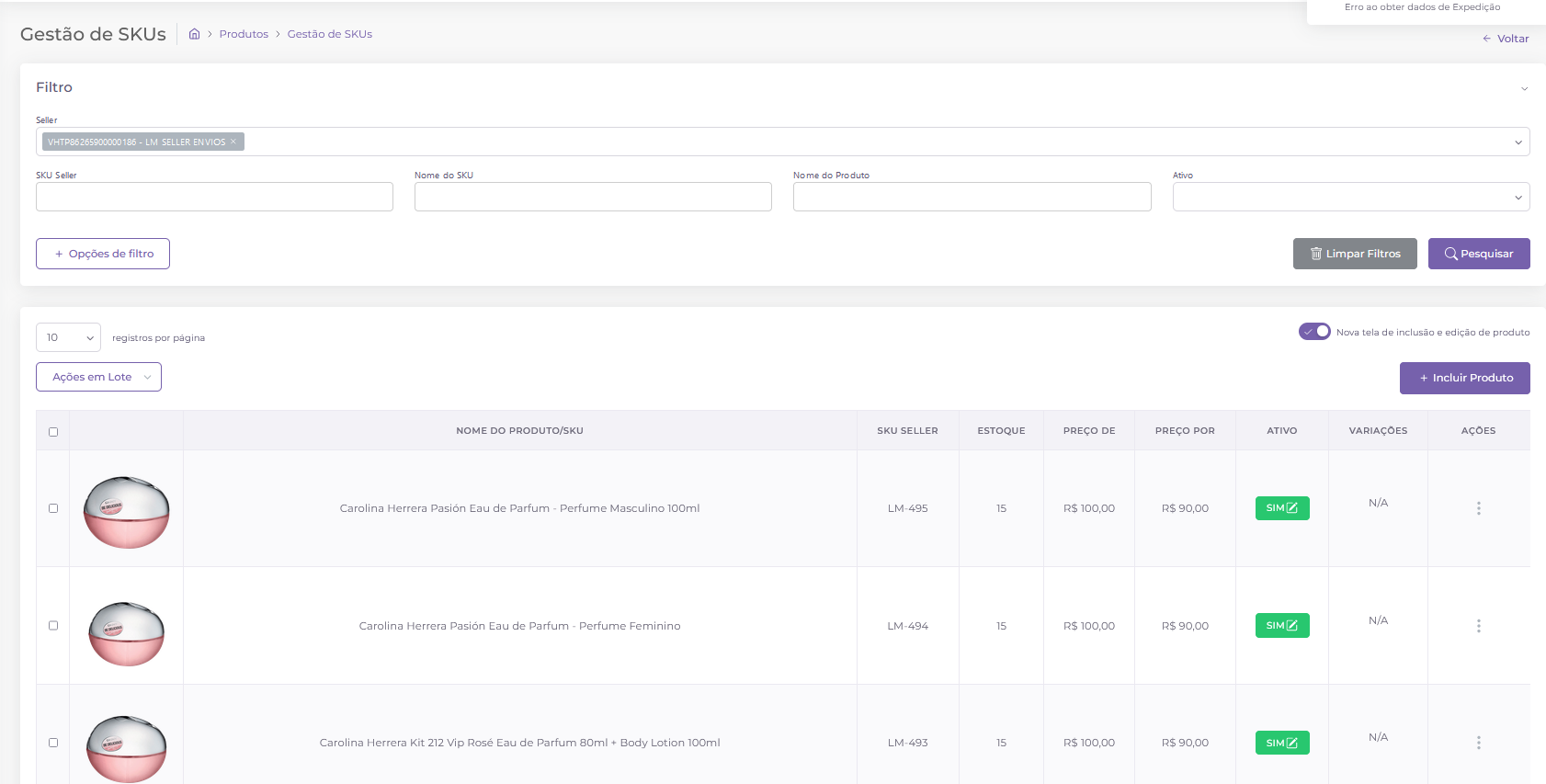Go to Gestão de SKUs breadcrumb
Viewport: 1546px width, 784px height.
(330, 34)
